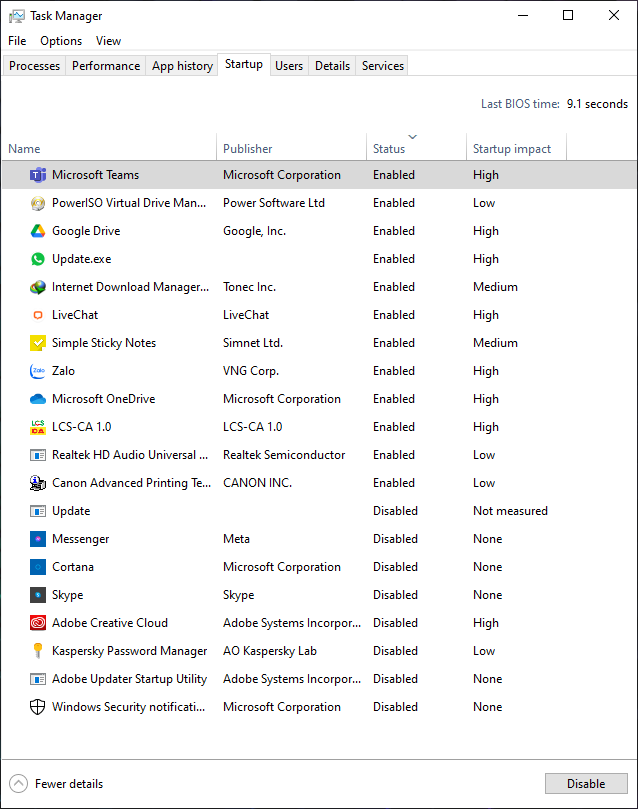Image resolution: width=638 pixels, height=809 pixels.
Task: Click Disabled status of Adobe Creative Cloud
Action: coord(395,623)
